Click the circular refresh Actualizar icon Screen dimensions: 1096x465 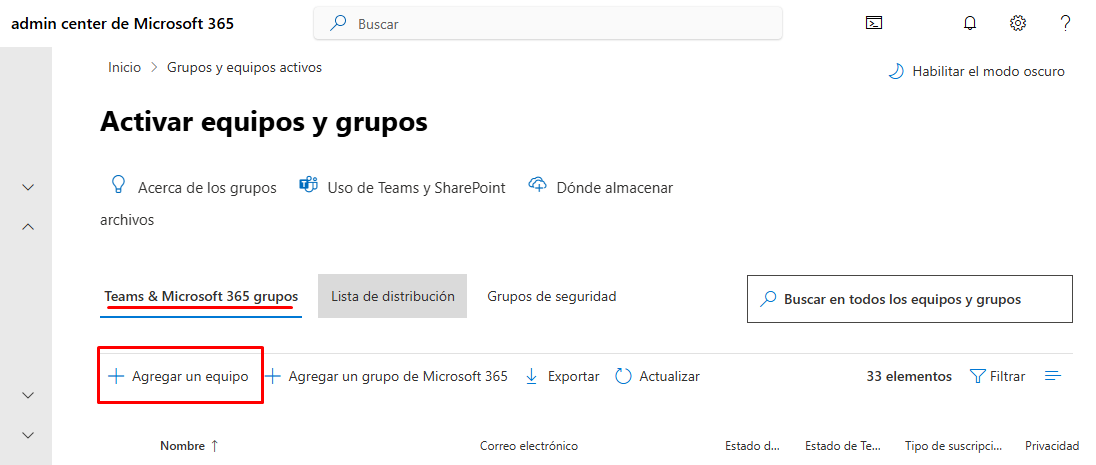[623, 376]
